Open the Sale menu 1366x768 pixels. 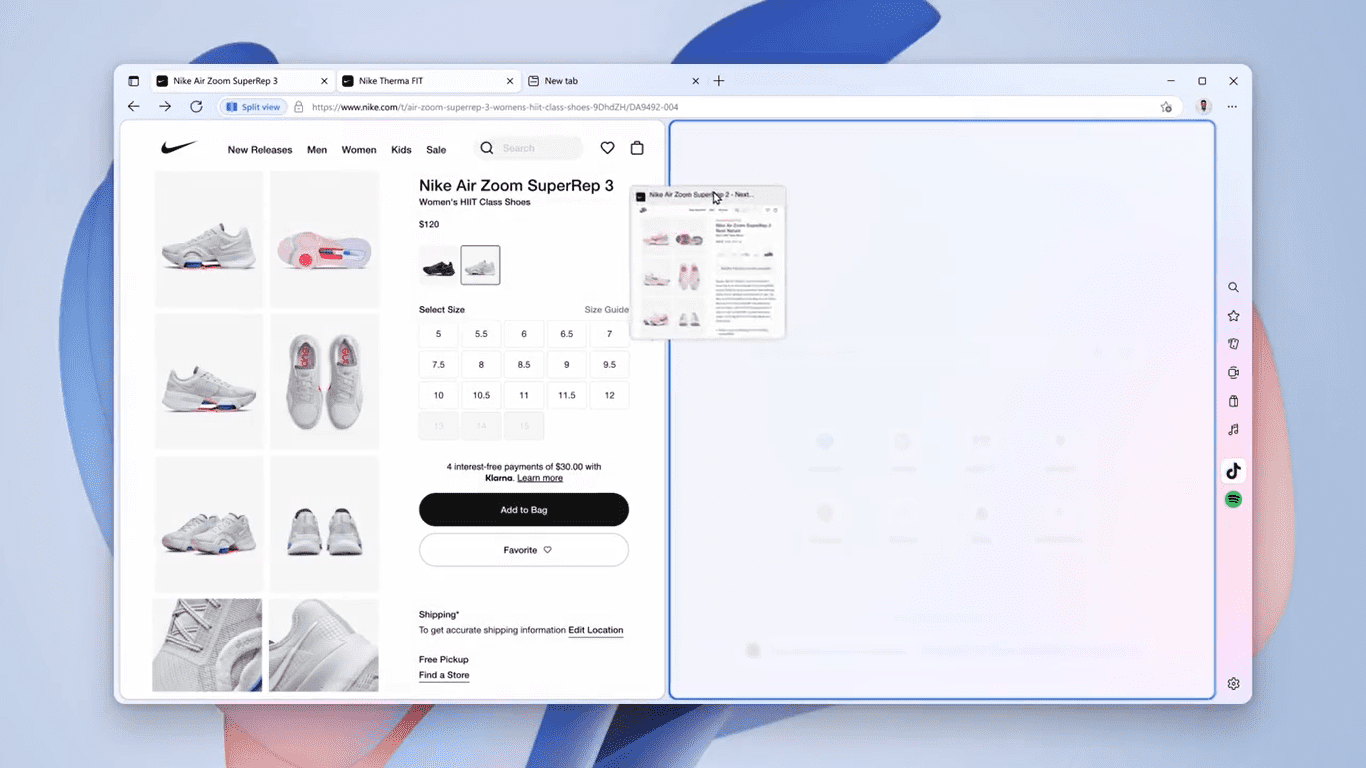[436, 150]
